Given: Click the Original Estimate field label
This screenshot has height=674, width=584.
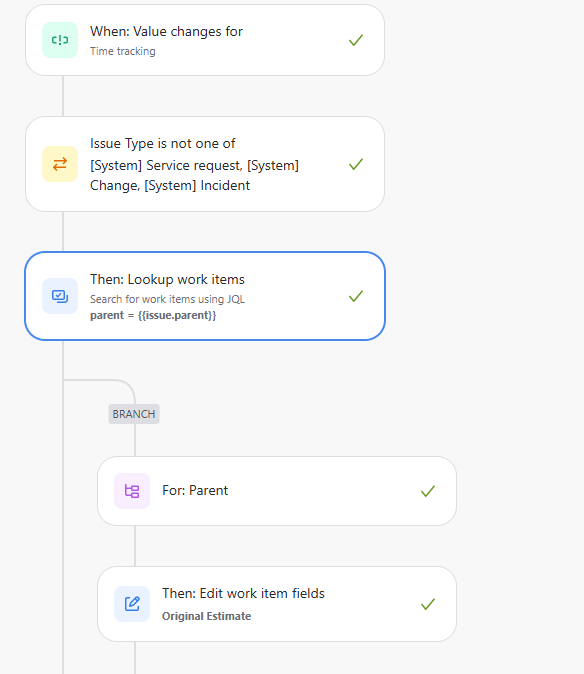Looking at the screenshot, I should (206, 616).
